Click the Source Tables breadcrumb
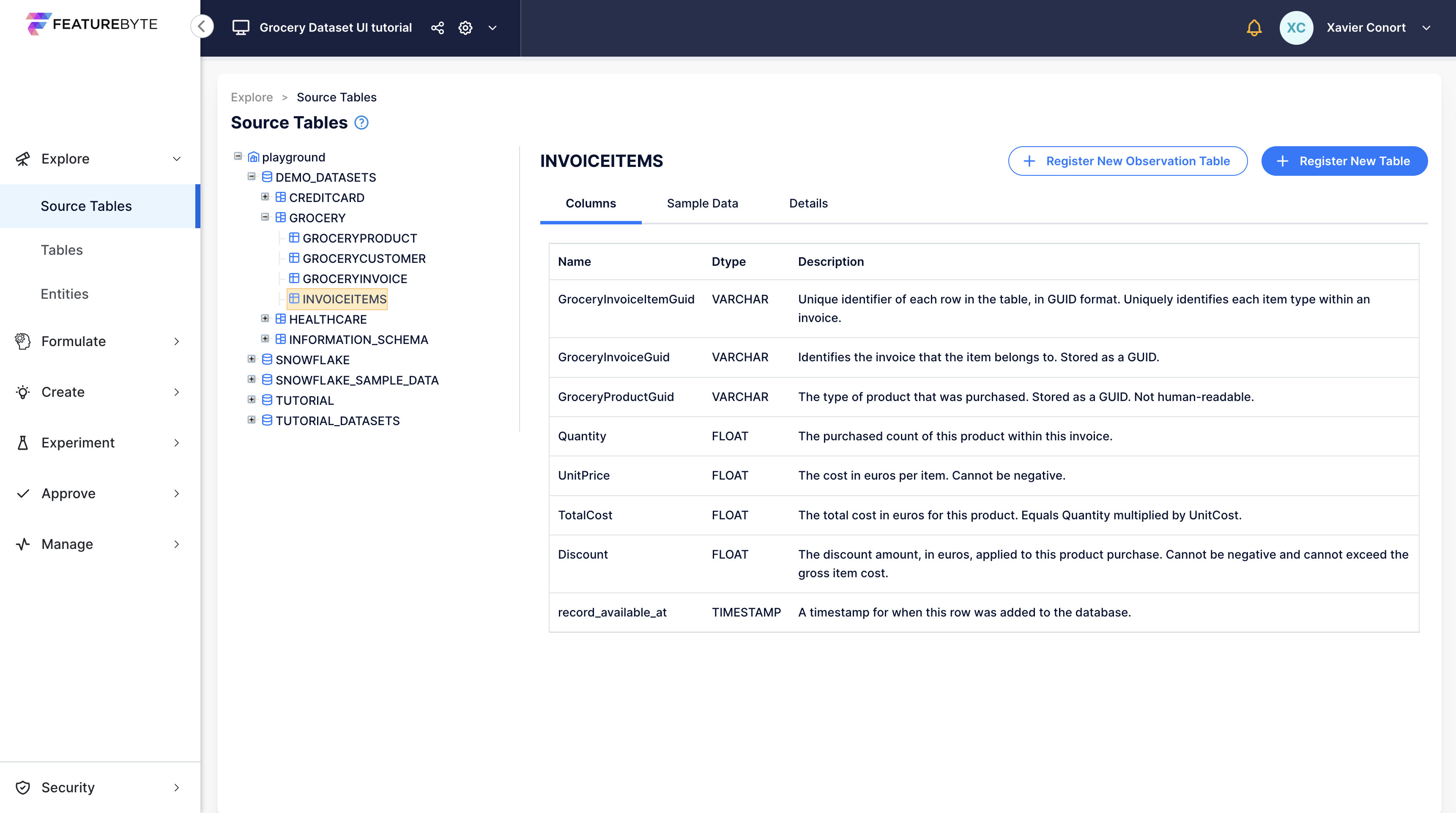Image resolution: width=1456 pixels, height=813 pixels. (x=336, y=97)
